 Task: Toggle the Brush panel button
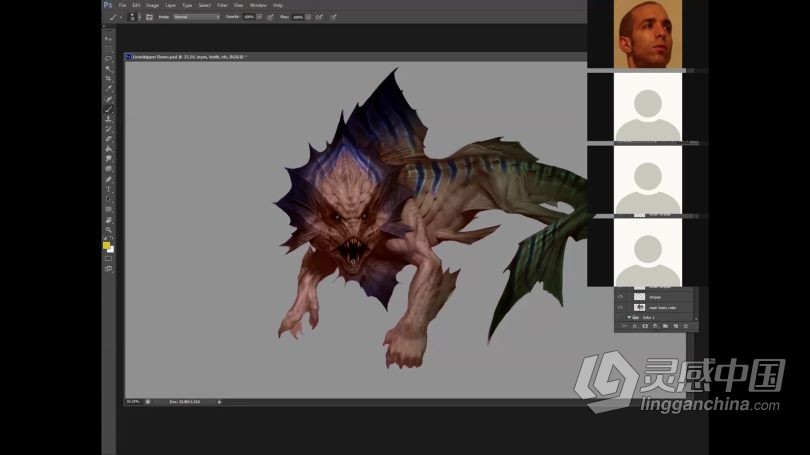tap(149, 17)
